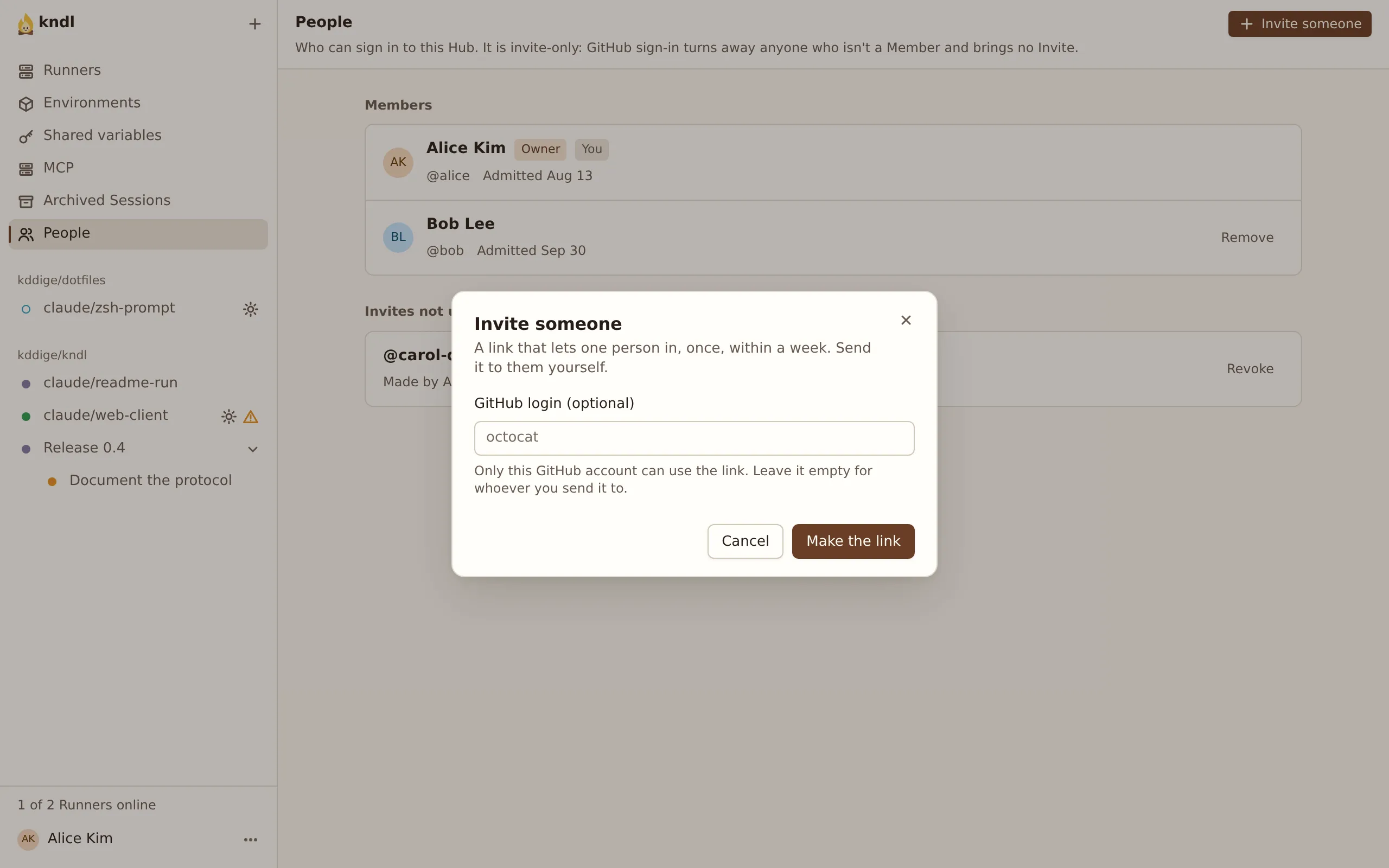Open the MCP section
This screenshot has height=868, width=1389.
pyautogui.click(x=138, y=168)
